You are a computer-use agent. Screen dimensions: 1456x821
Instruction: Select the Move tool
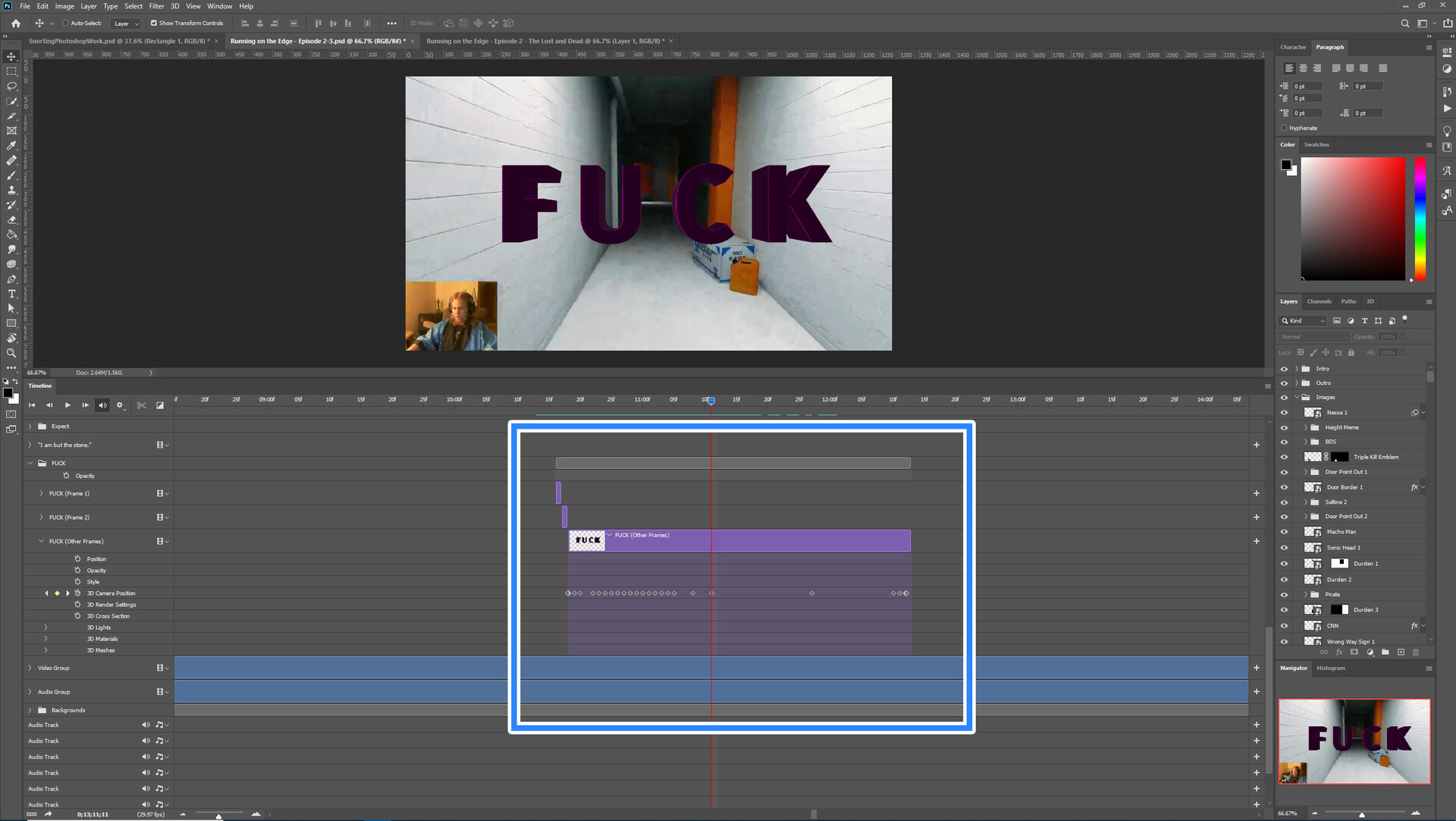pos(11,57)
